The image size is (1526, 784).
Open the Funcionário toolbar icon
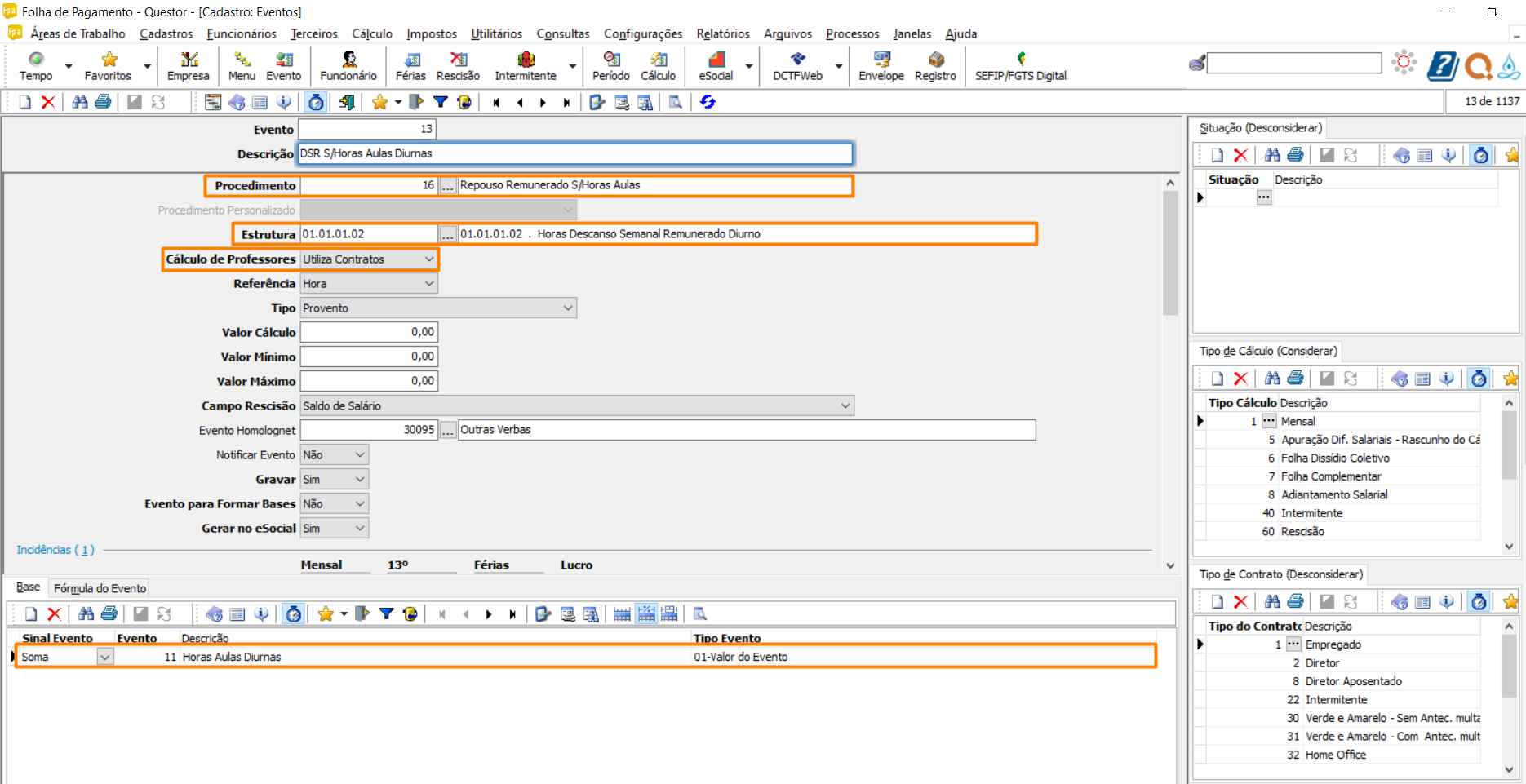coord(348,65)
